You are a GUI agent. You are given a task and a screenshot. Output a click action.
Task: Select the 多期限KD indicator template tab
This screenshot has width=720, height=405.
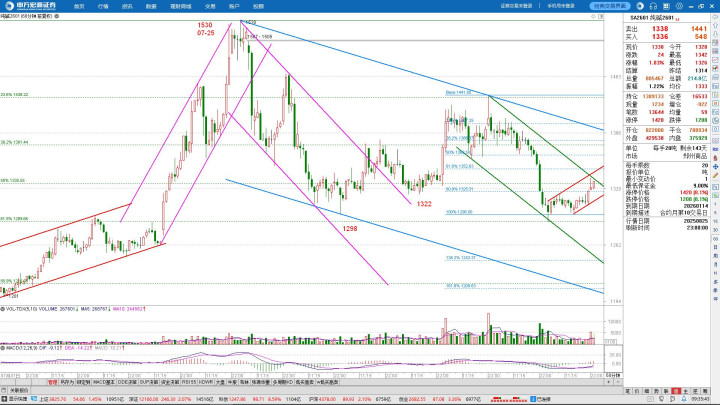point(283,382)
